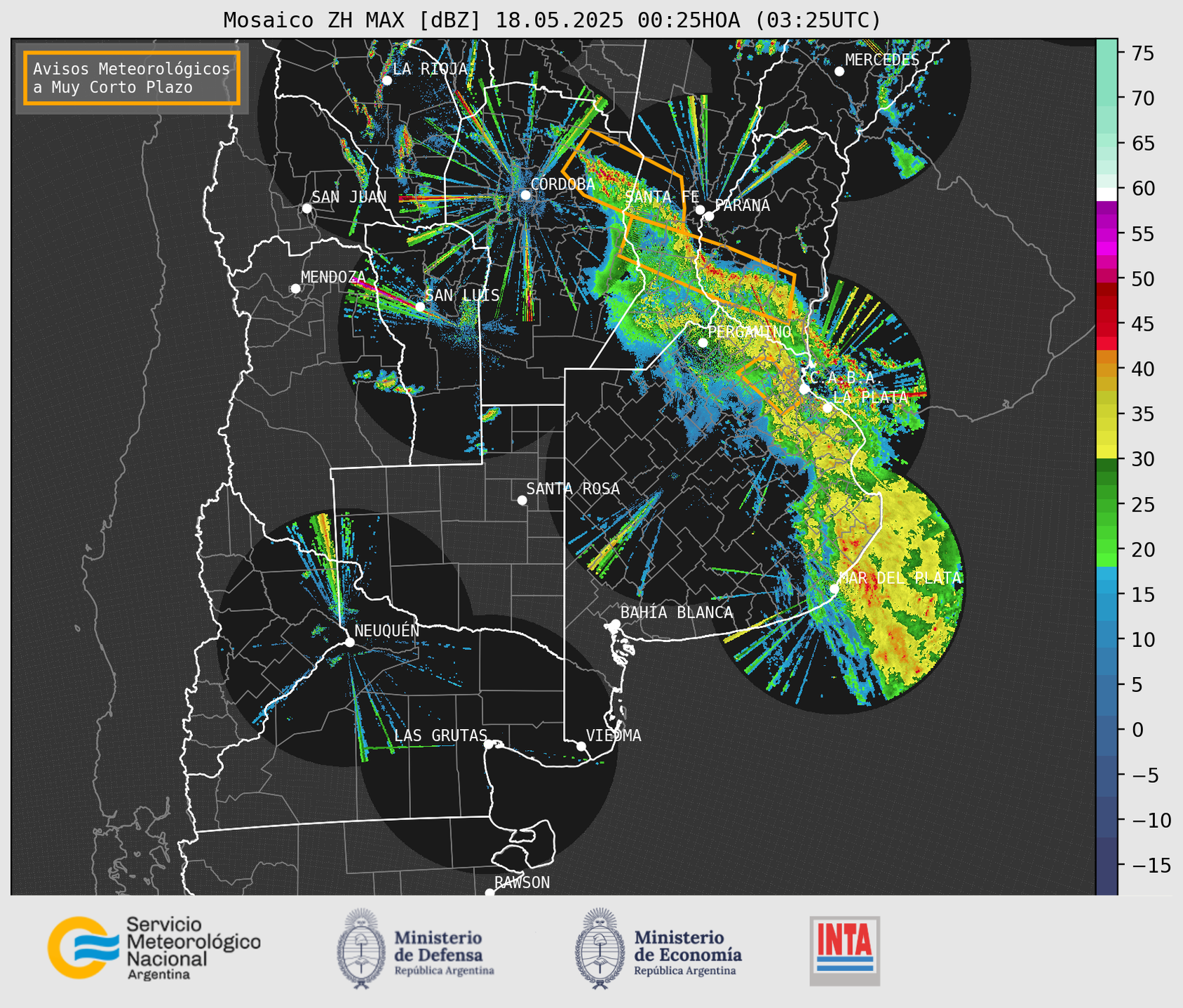Image resolution: width=1183 pixels, height=1008 pixels.
Task: Click the BAHÍA BLANCA label text
Action: tap(677, 613)
